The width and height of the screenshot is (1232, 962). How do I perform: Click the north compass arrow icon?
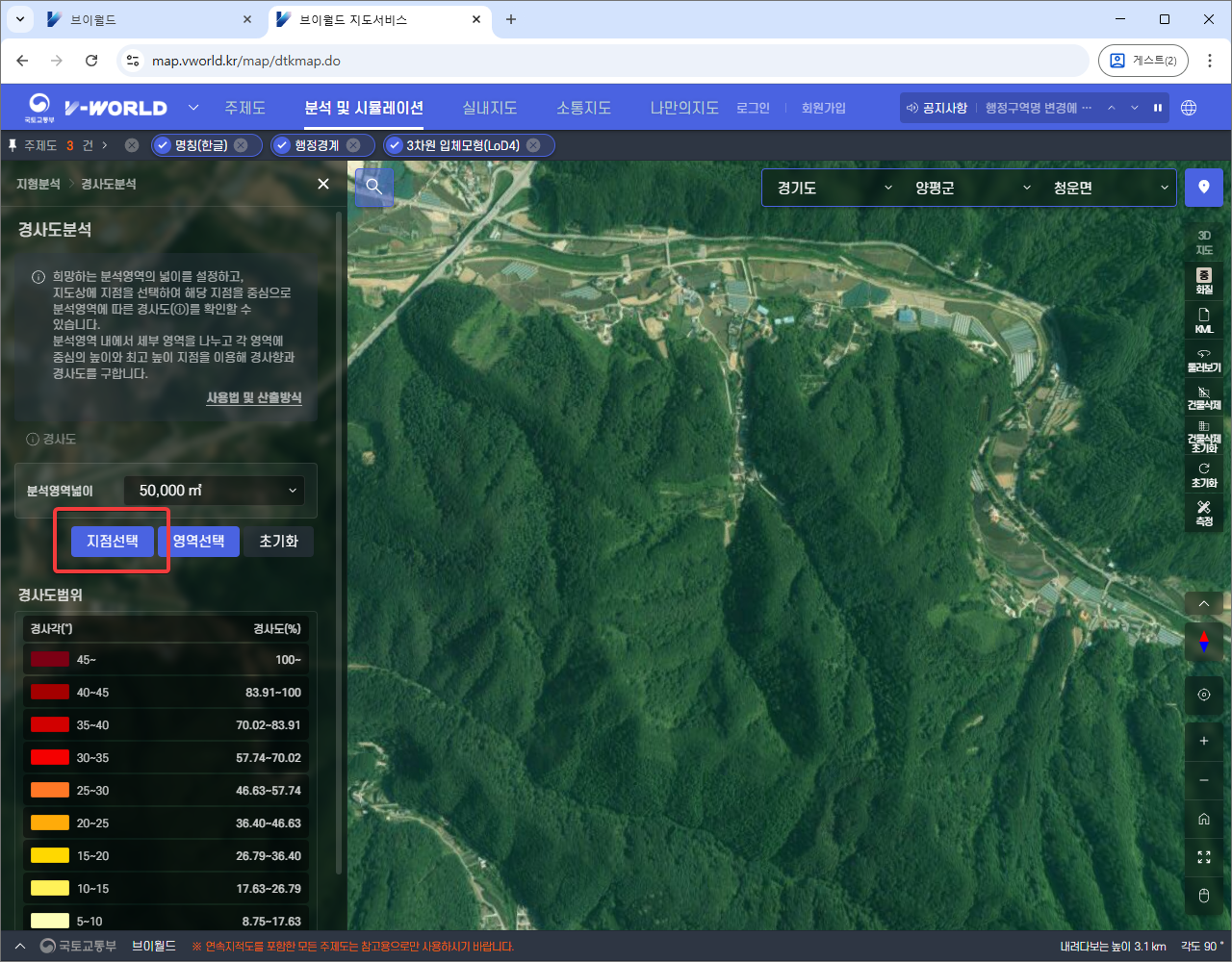[1204, 642]
